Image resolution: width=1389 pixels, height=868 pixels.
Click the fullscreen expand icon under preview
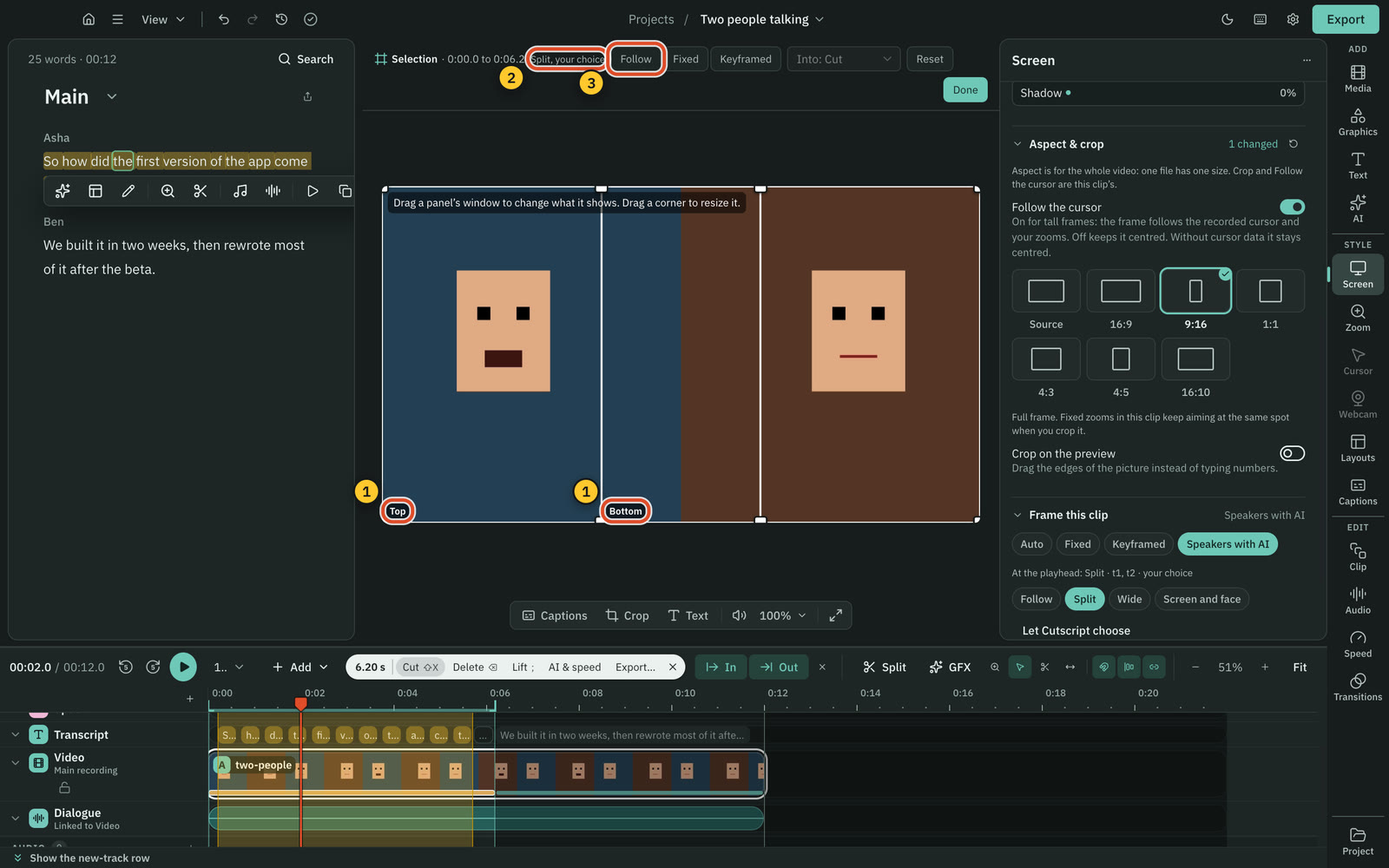[x=835, y=615]
